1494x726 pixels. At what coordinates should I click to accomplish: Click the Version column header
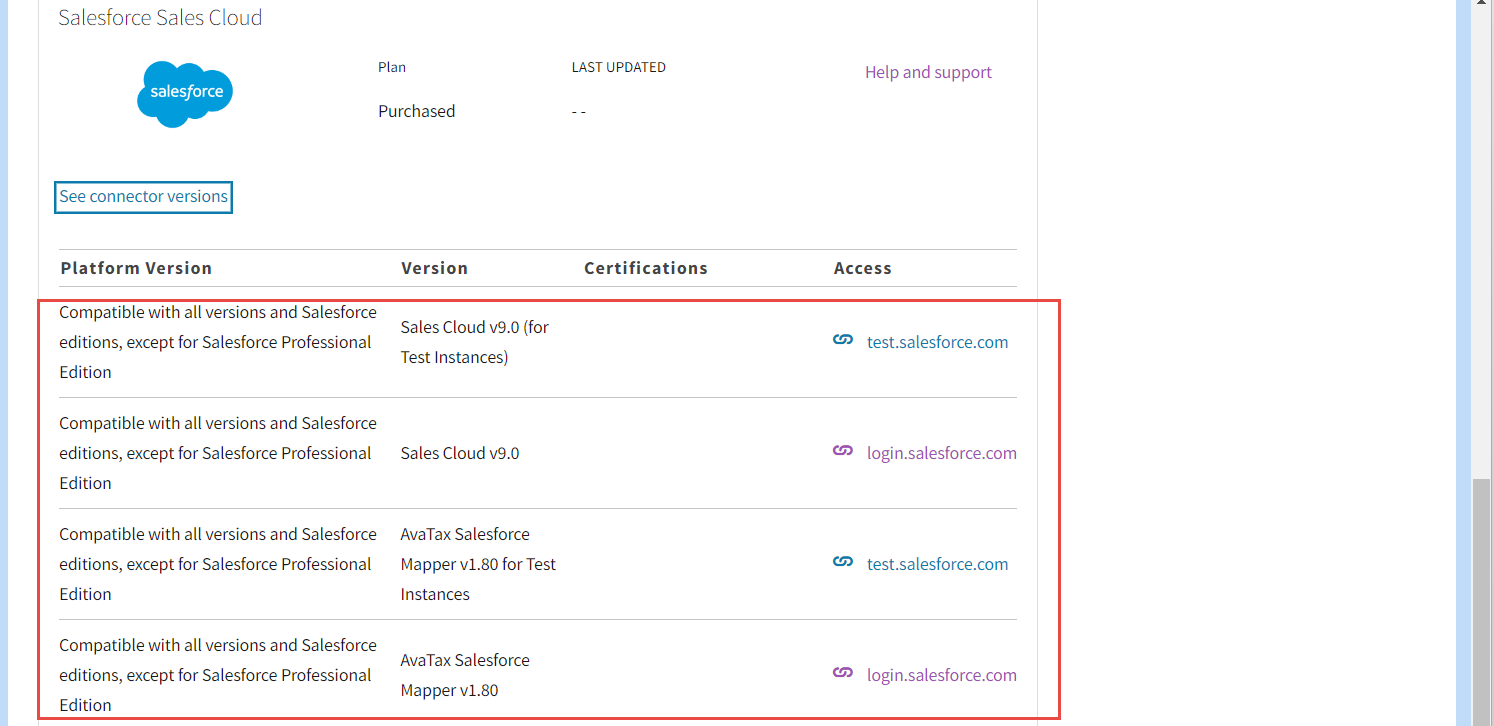tap(434, 268)
